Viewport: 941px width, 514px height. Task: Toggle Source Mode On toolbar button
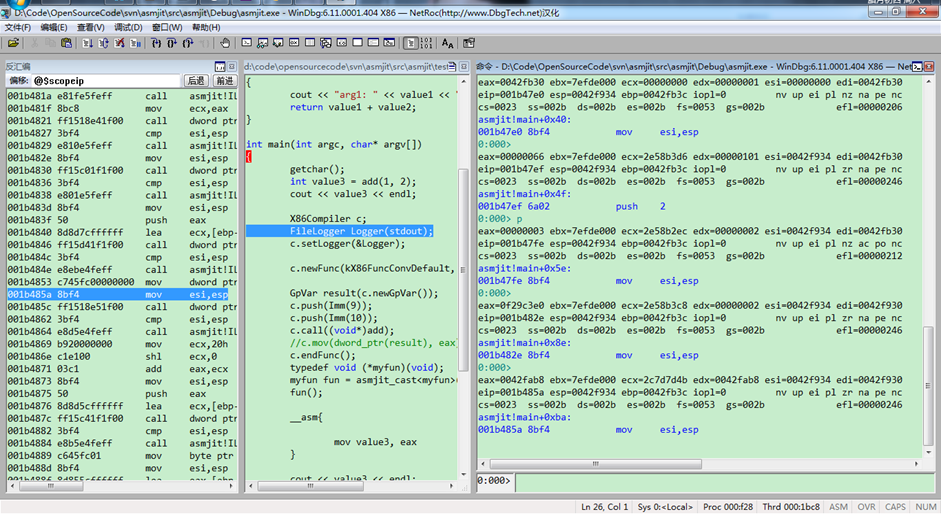pos(410,43)
